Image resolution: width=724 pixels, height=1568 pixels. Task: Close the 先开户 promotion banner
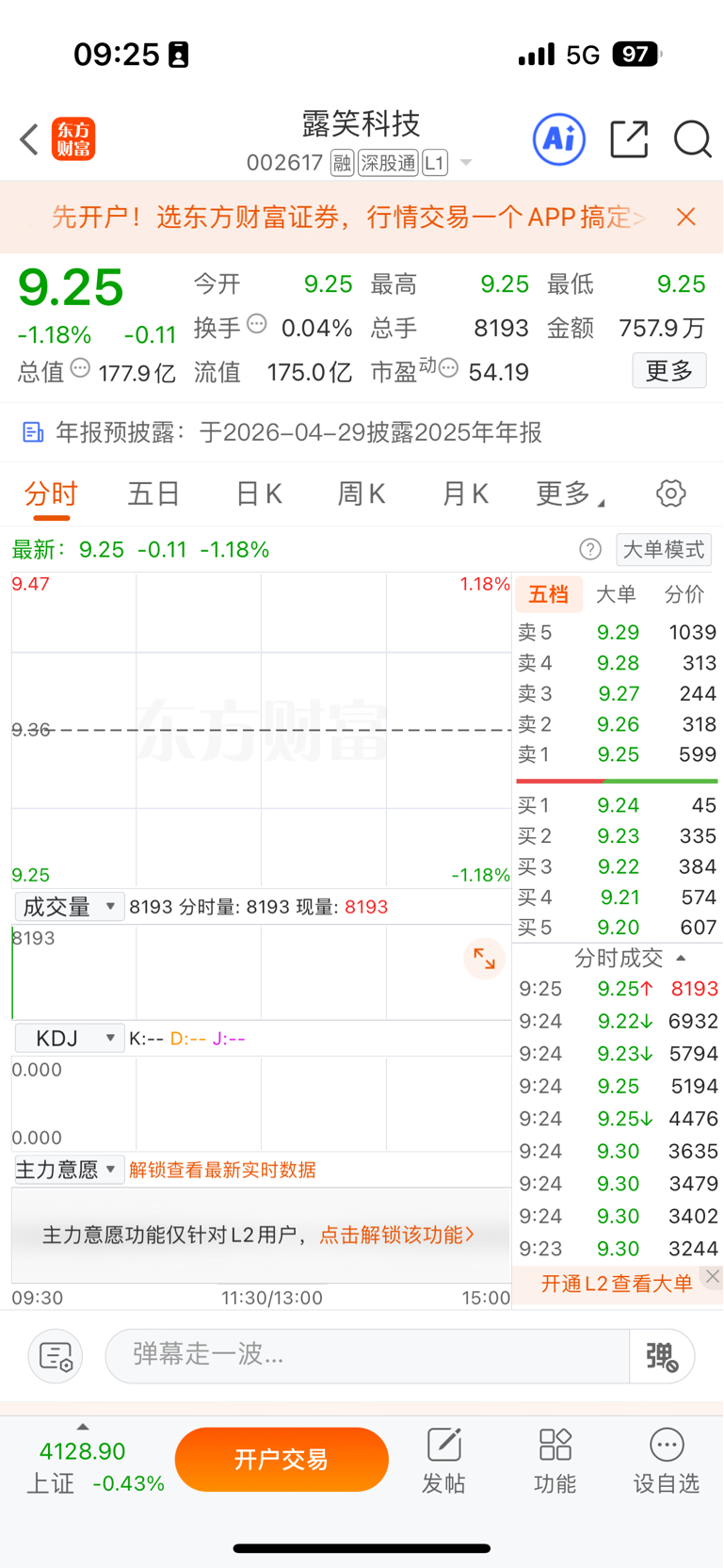[x=686, y=217]
